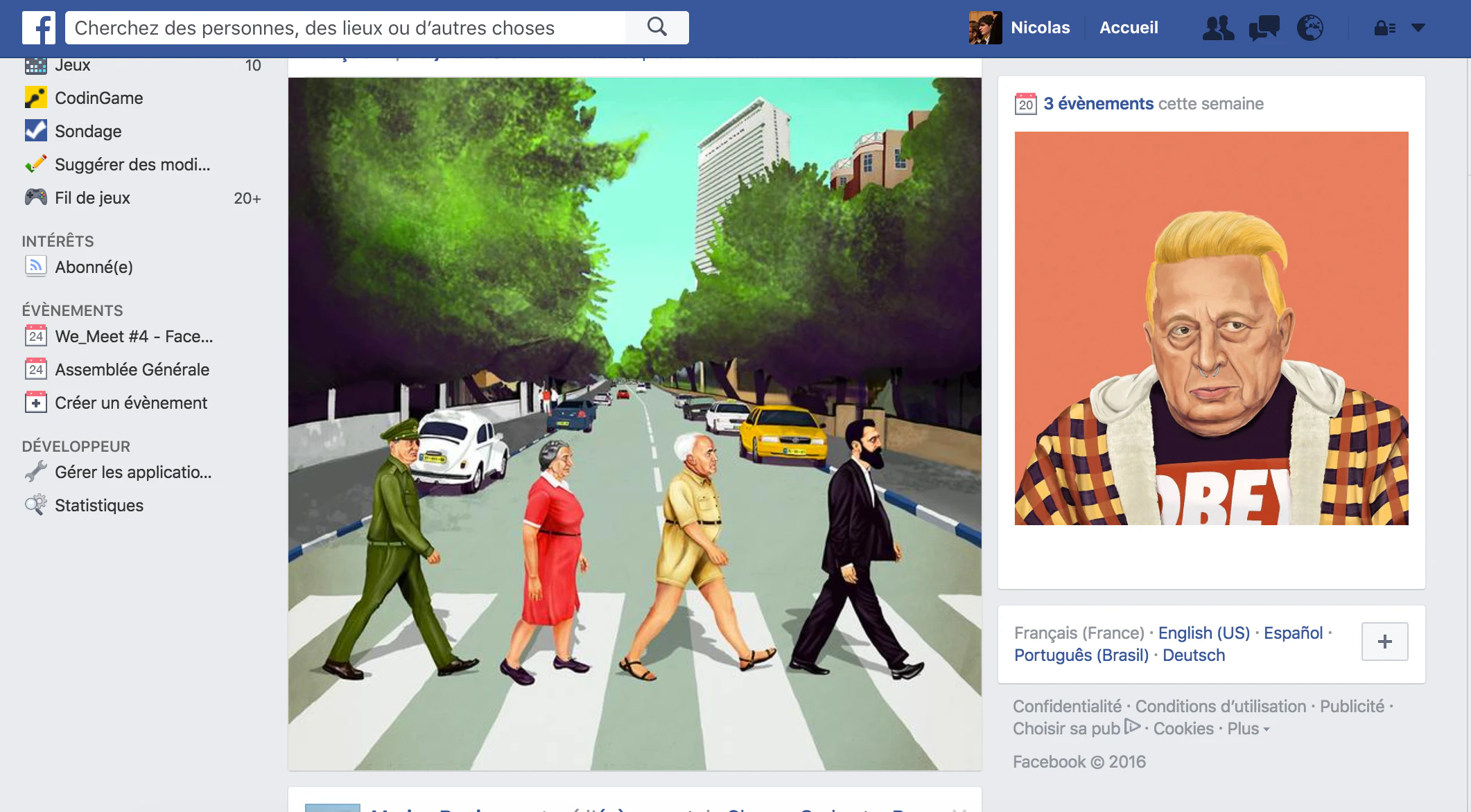This screenshot has width=1471, height=812.
Task: Click the search magnifying glass button
Action: click(x=656, y=28)
